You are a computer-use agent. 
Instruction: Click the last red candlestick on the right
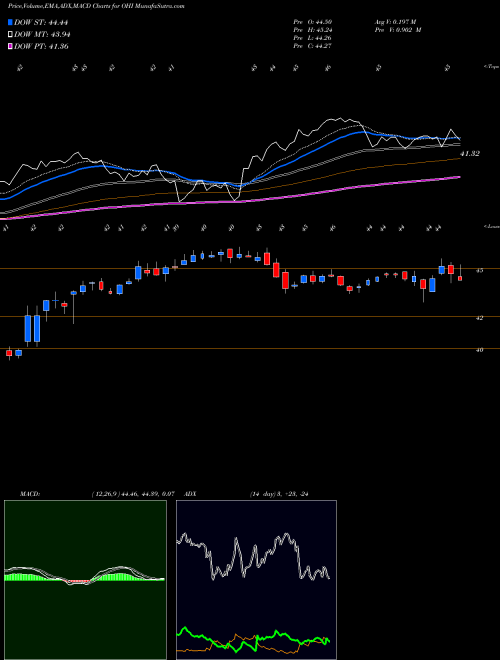pyautogui.click(x=460, y=276)
